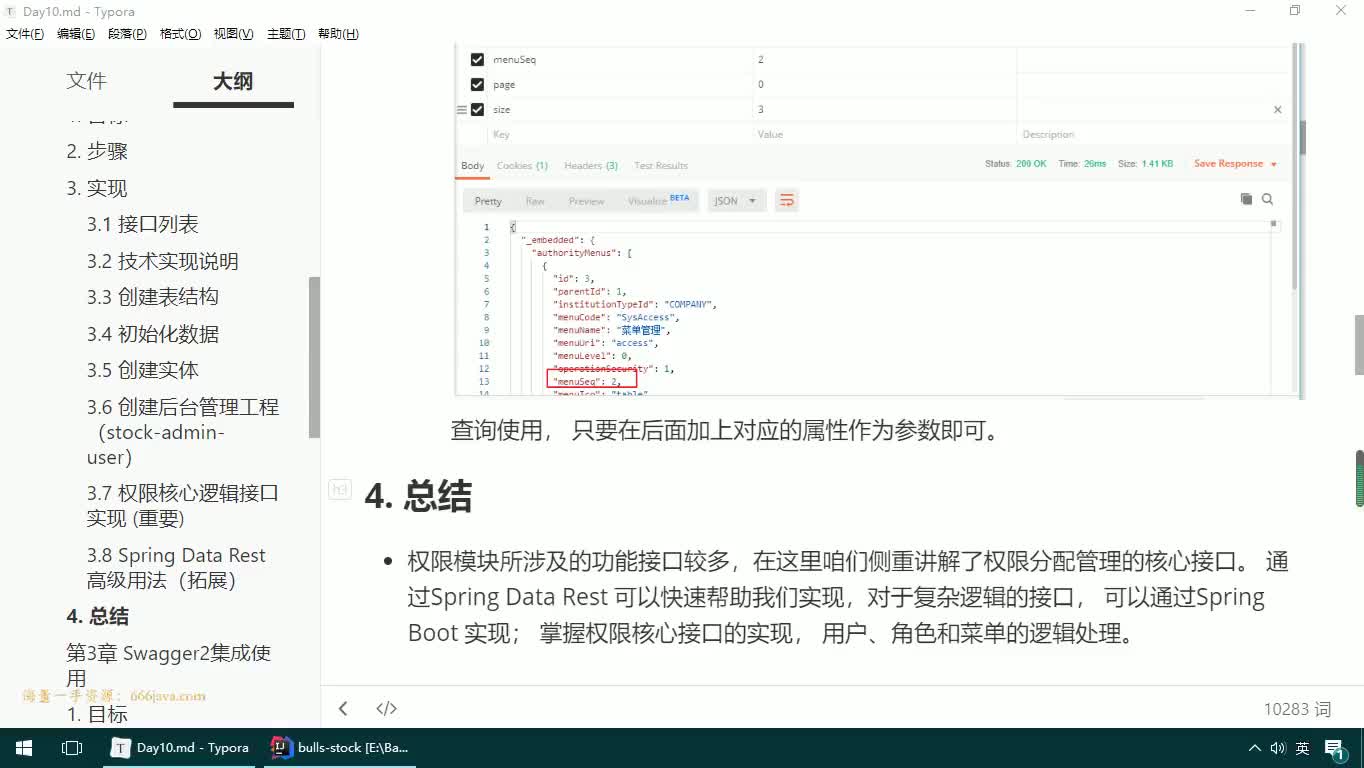Click the Day10.md Typora taskbar button
1364x768 pixels.
click(181, 748)
